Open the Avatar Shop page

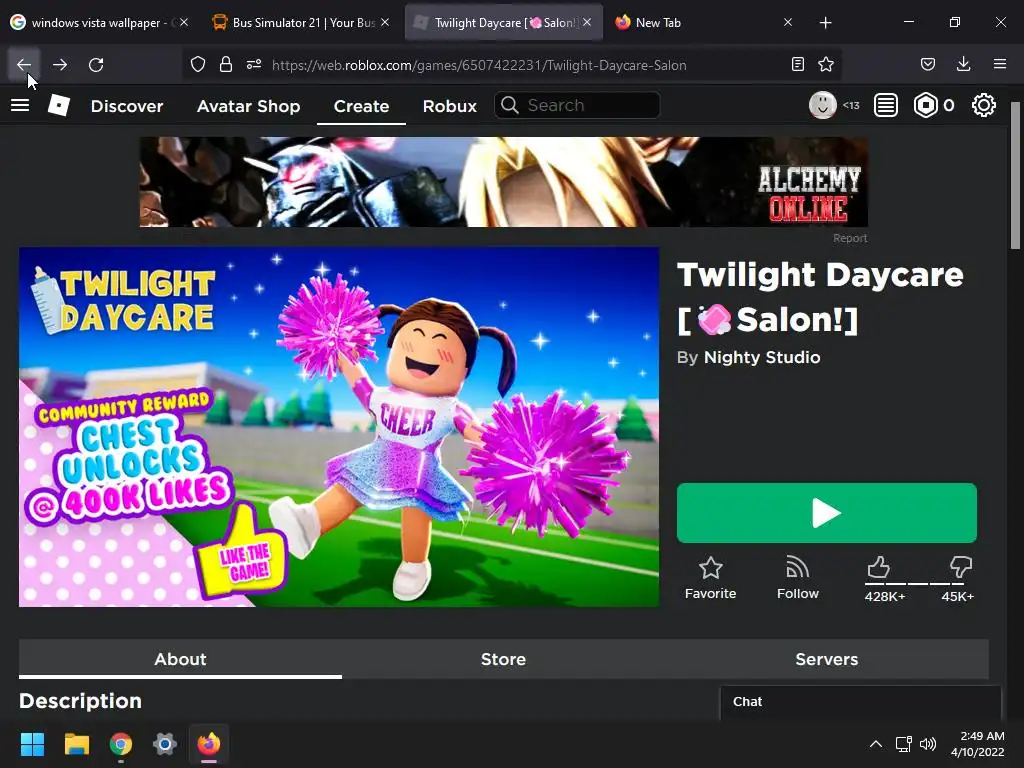[248, 106]
